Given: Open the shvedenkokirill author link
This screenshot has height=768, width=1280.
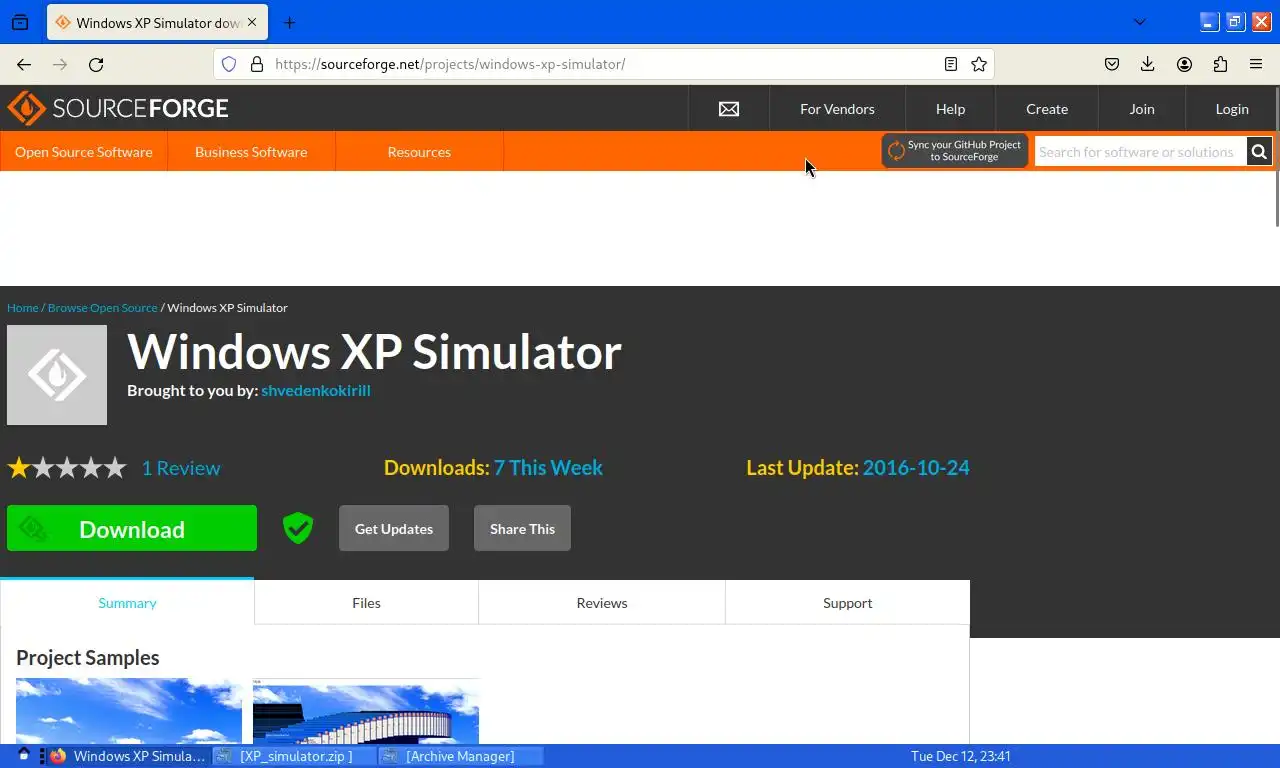Looking at the screenshot, I should click(x=316, y=390).
